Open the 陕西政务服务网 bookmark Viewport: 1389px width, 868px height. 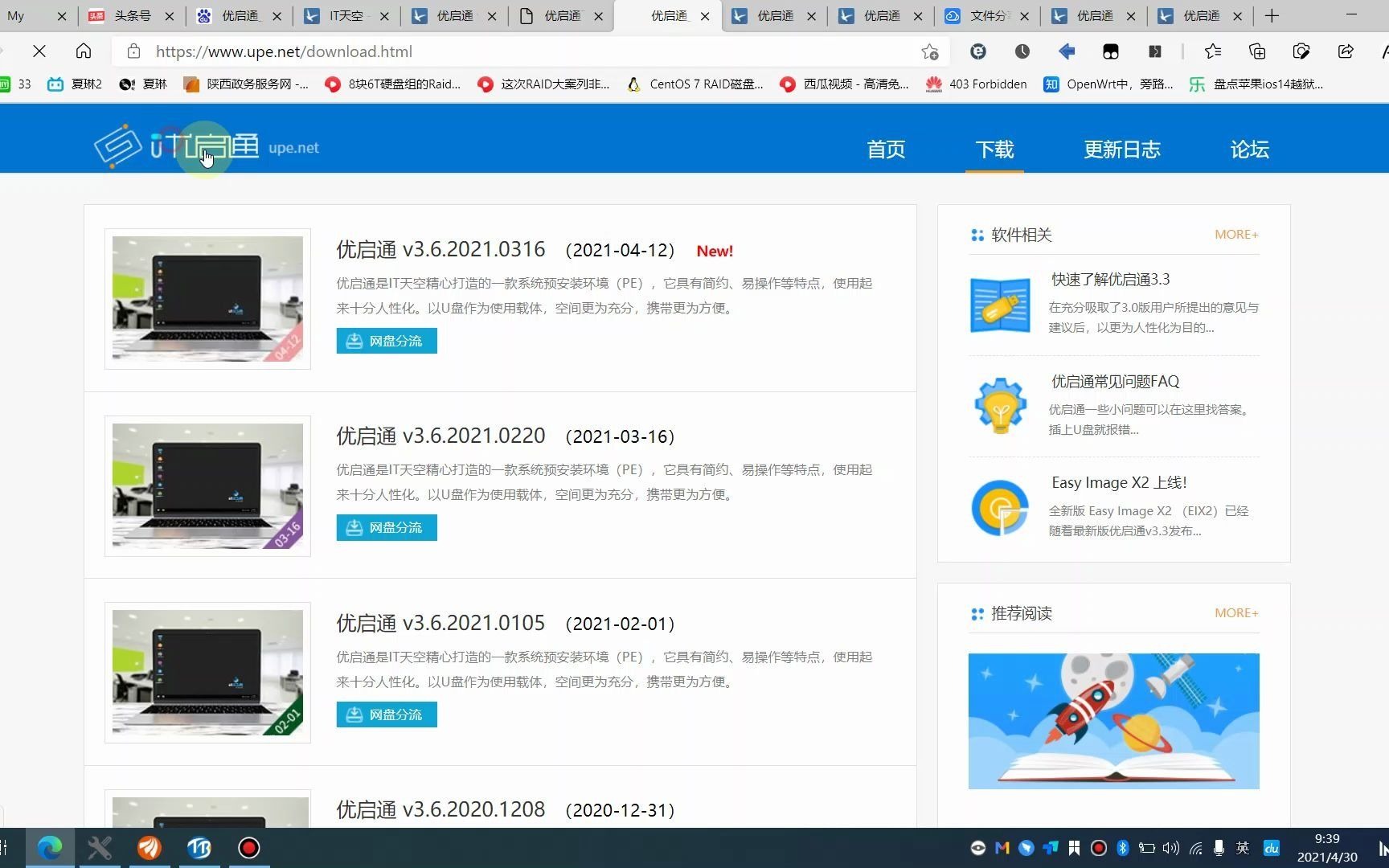[246, 84]
